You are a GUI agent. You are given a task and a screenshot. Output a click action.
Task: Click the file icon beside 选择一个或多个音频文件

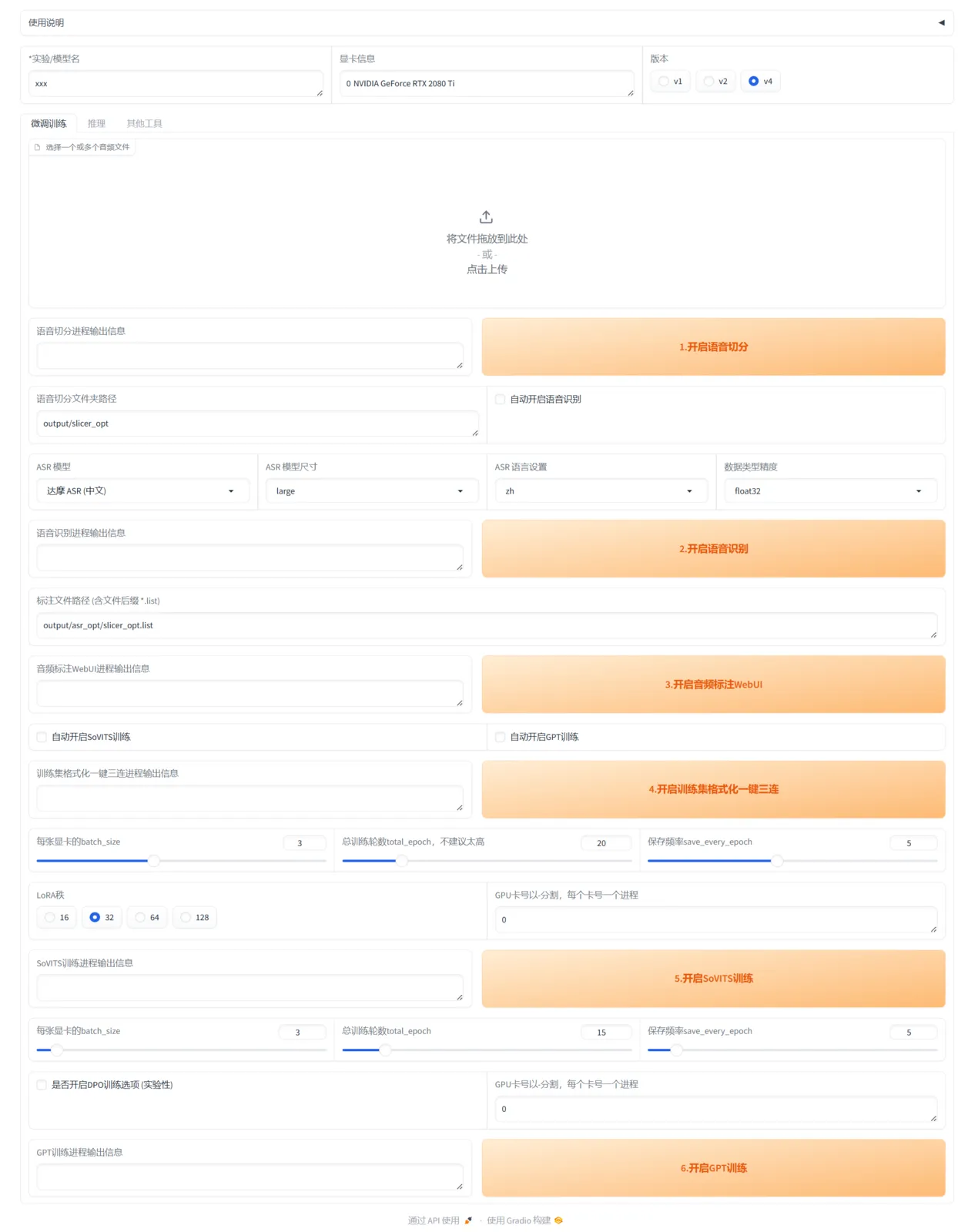click(37, 147)
